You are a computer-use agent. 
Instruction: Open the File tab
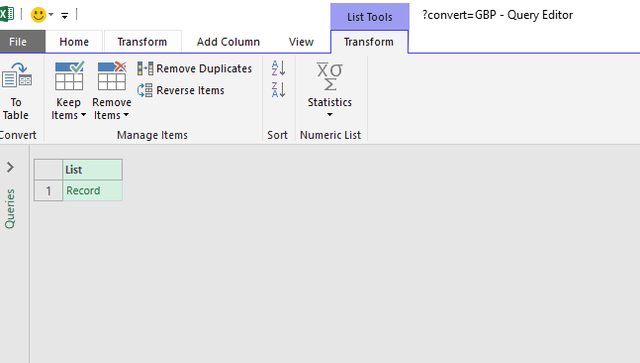(18, 42)
